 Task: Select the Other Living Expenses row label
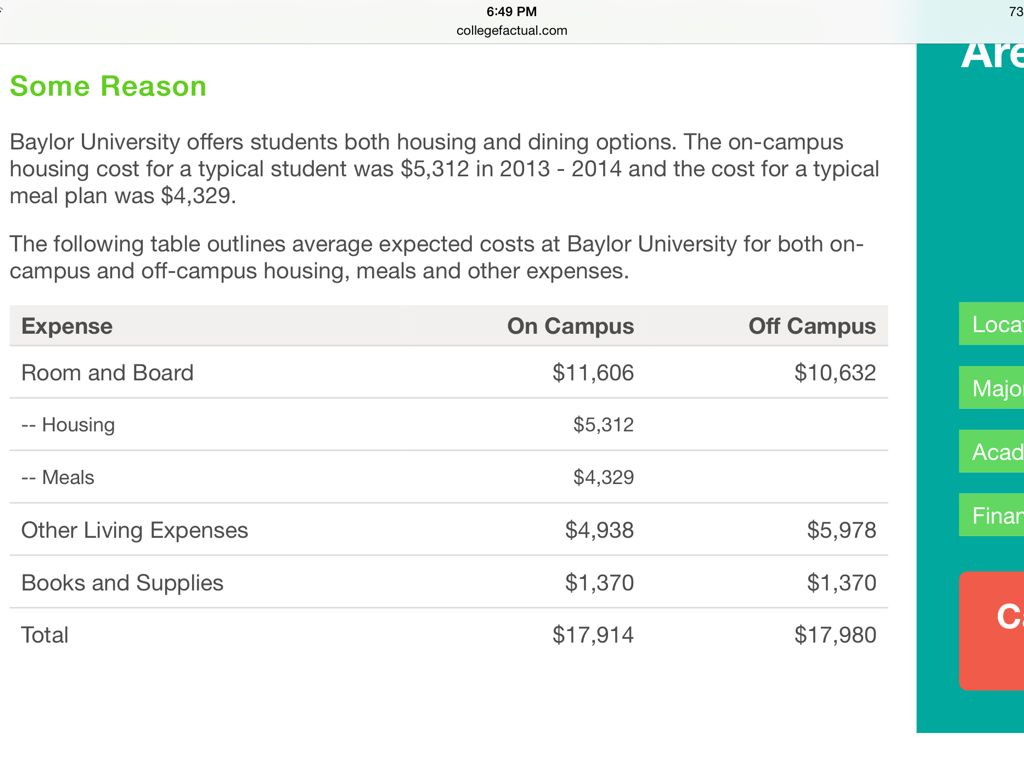click(134, 530)
